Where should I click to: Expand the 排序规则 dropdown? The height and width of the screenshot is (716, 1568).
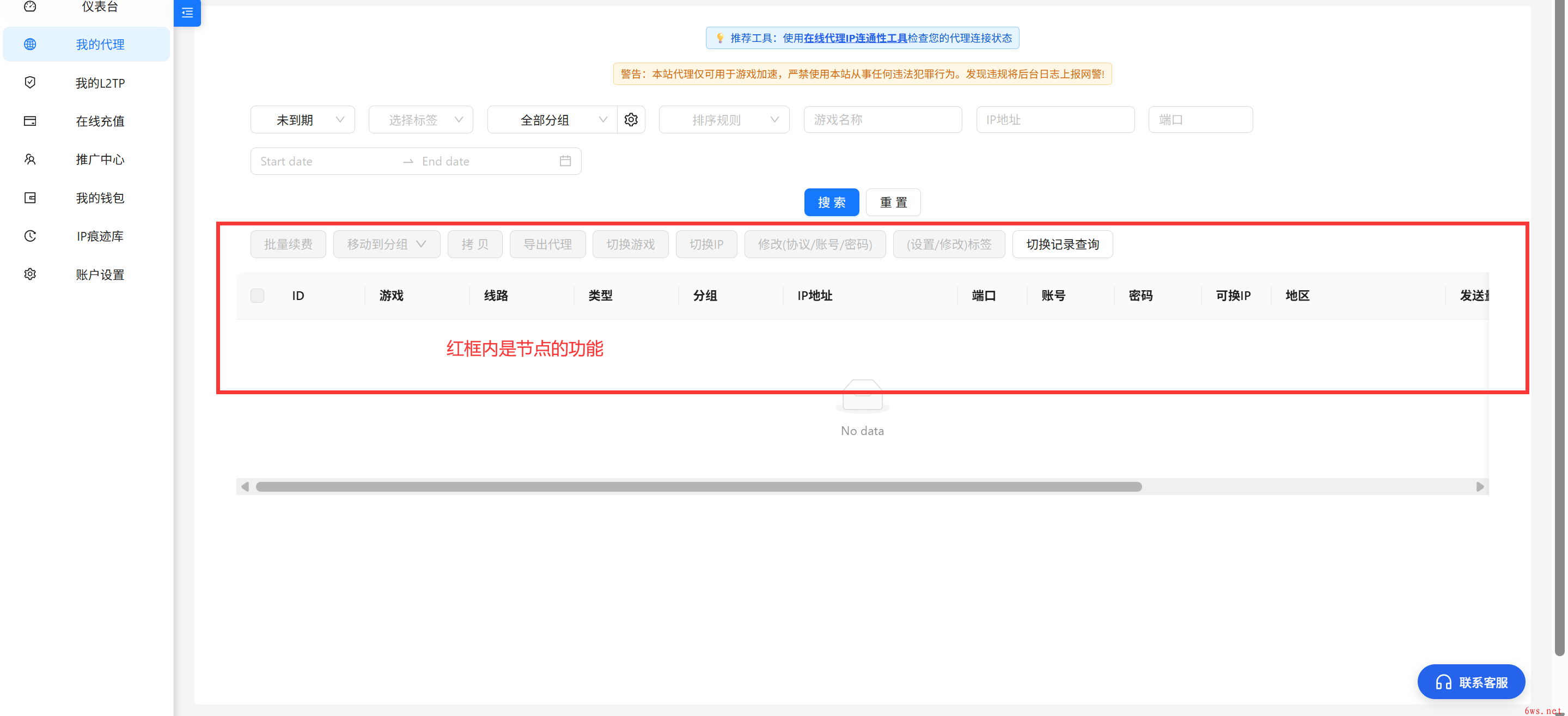click(724, 120)
